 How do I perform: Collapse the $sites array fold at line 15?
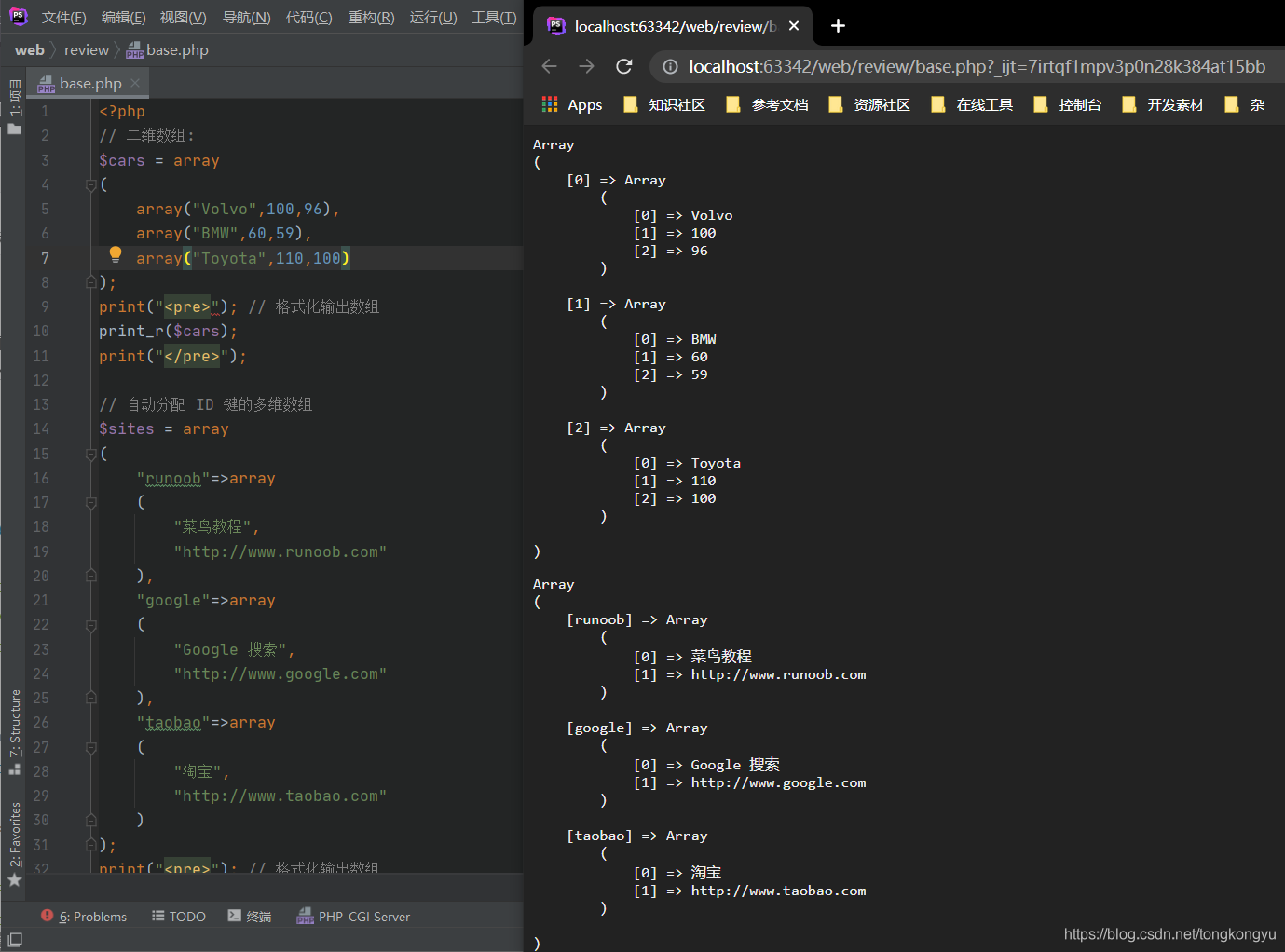tap(91, 454)
